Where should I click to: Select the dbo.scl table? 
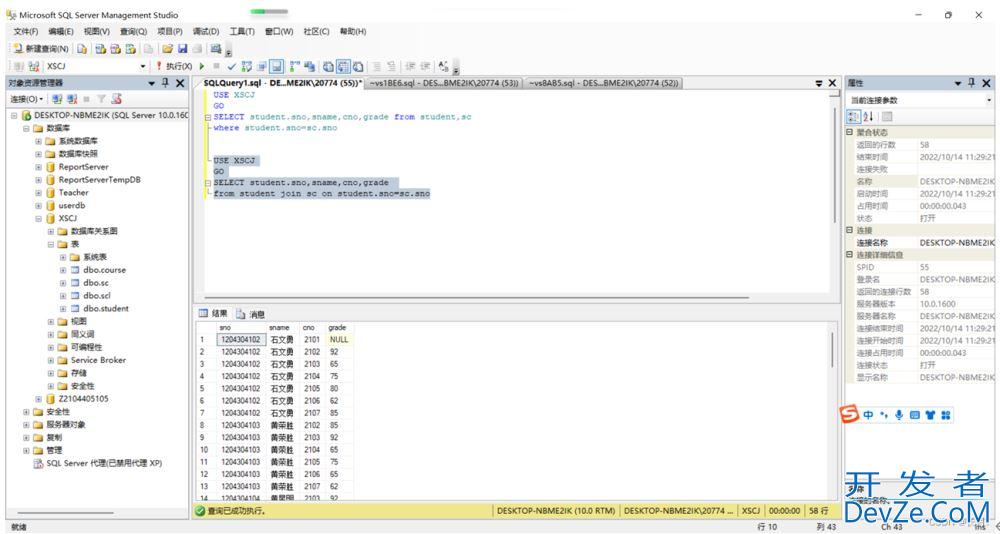[x=97, y=295]
